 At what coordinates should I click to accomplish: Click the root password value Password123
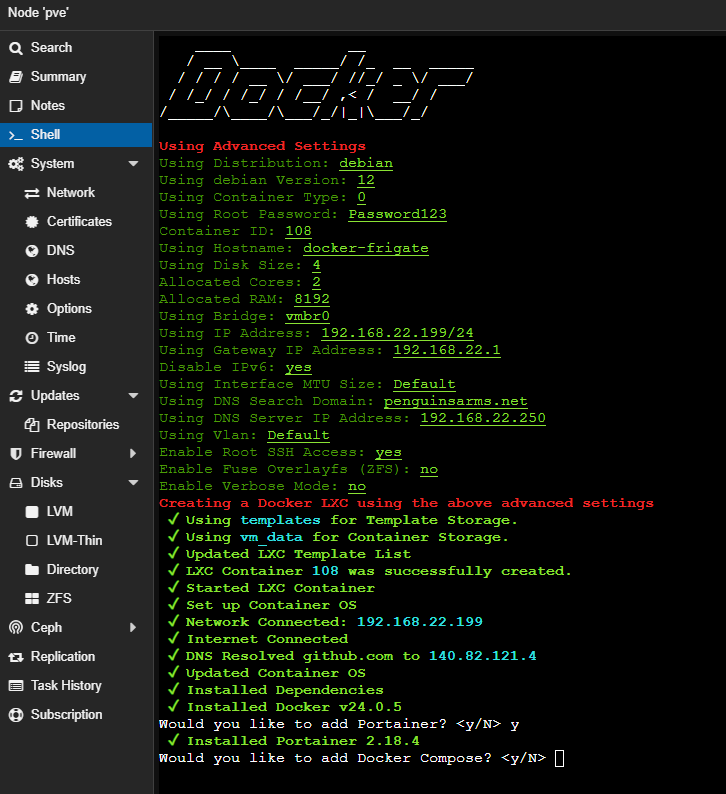click(x=397, y=214)
